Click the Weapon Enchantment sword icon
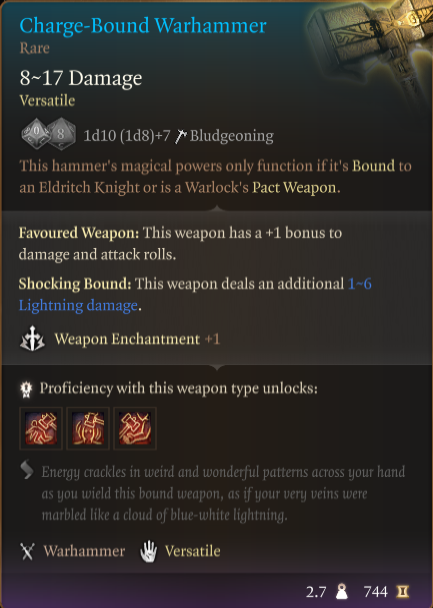The width and height of the screenshot is (433, 608). pos(32,339)
